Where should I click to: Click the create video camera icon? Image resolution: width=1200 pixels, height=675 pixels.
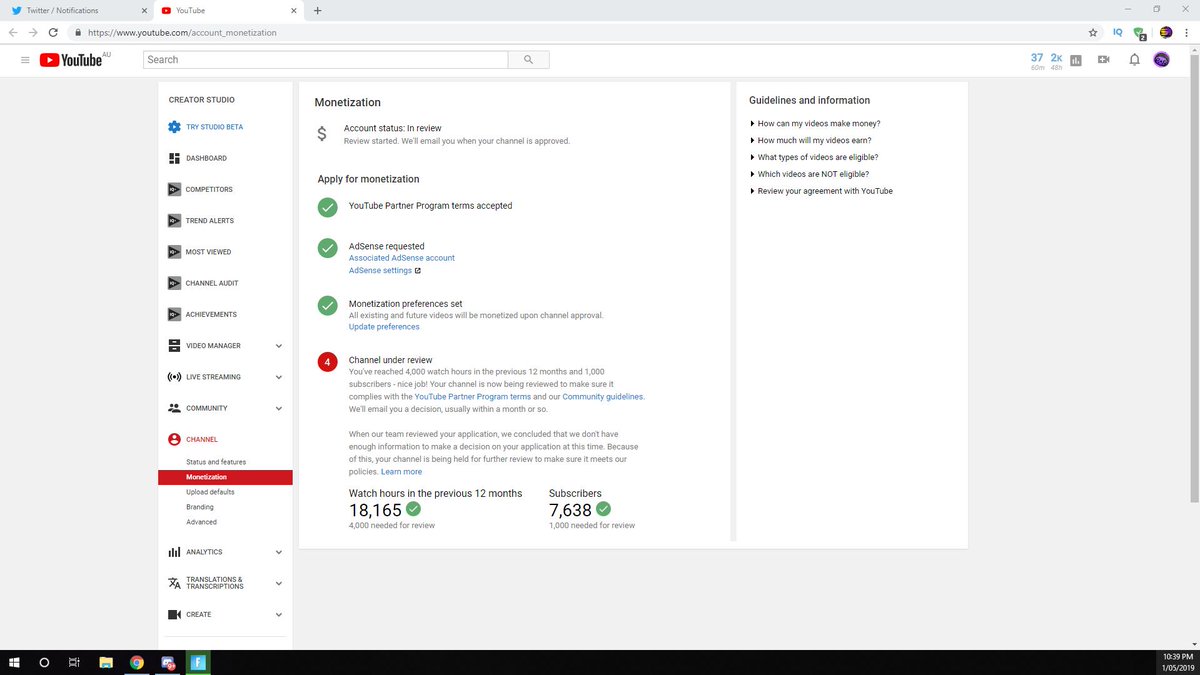point(1104,60)
